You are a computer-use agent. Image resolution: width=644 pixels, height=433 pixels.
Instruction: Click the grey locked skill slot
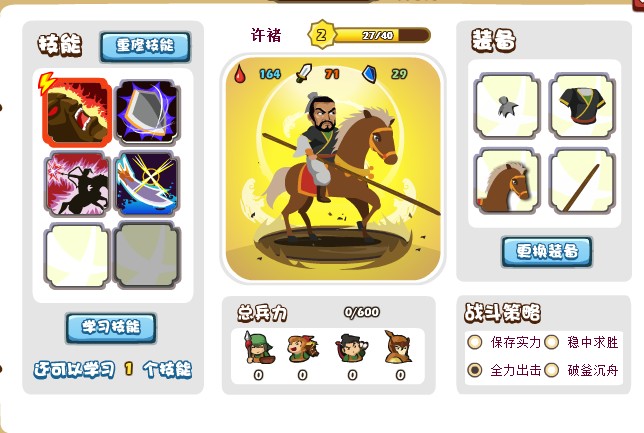pos(147,256)
